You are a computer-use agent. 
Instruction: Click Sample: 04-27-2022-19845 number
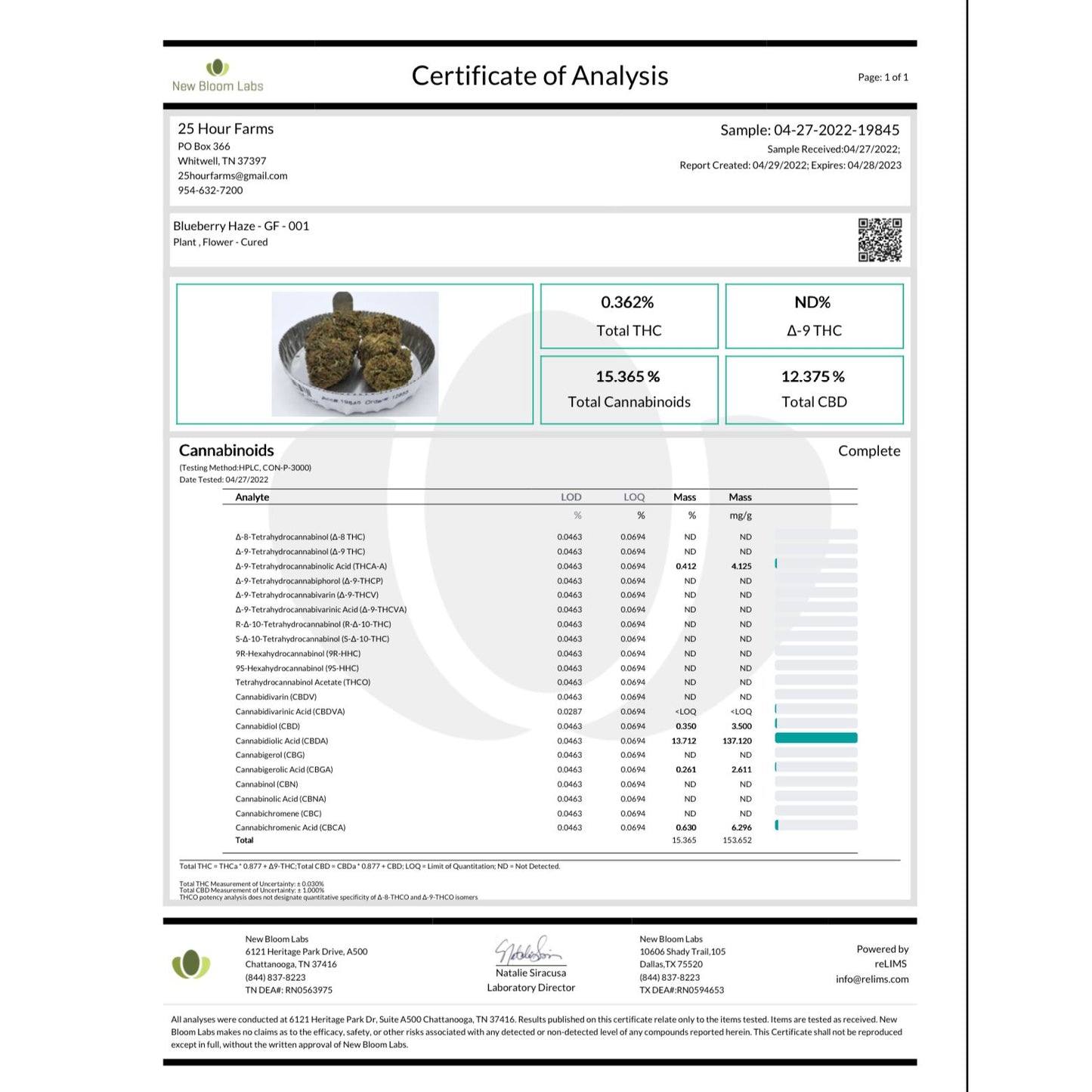[810, 130]
